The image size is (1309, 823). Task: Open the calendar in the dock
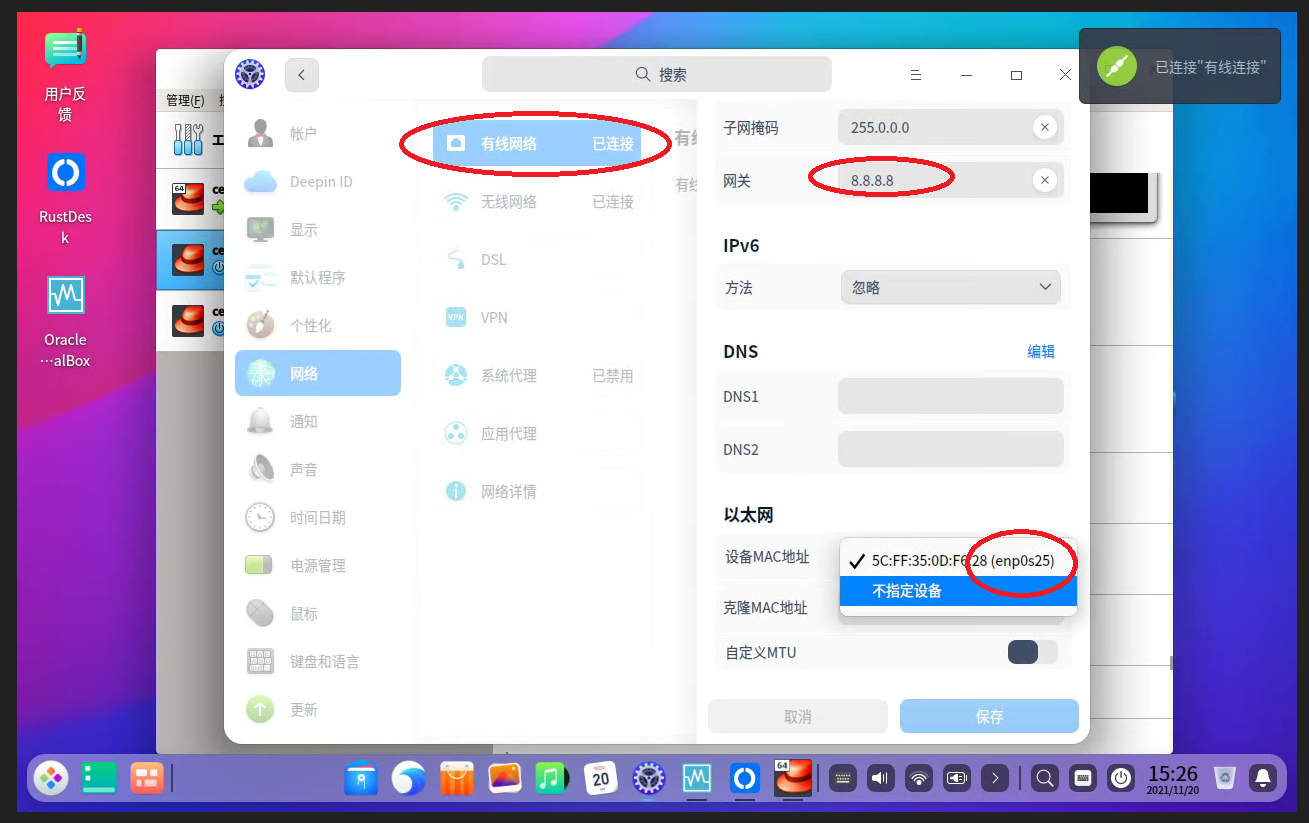[601, 777]
